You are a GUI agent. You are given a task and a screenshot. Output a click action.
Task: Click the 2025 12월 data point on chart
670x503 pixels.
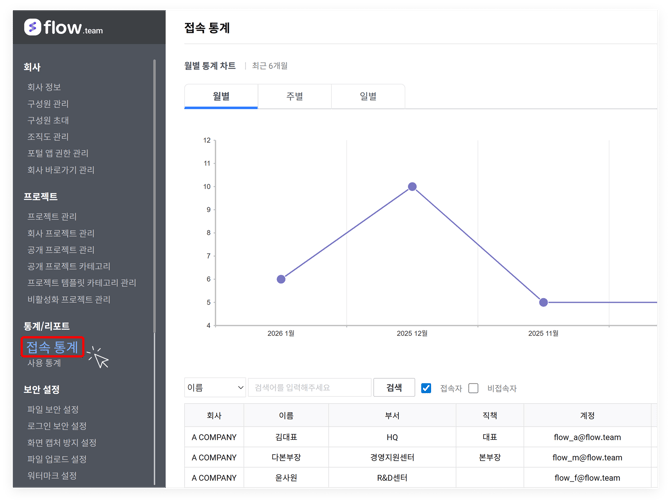click(x=412, y=187)
